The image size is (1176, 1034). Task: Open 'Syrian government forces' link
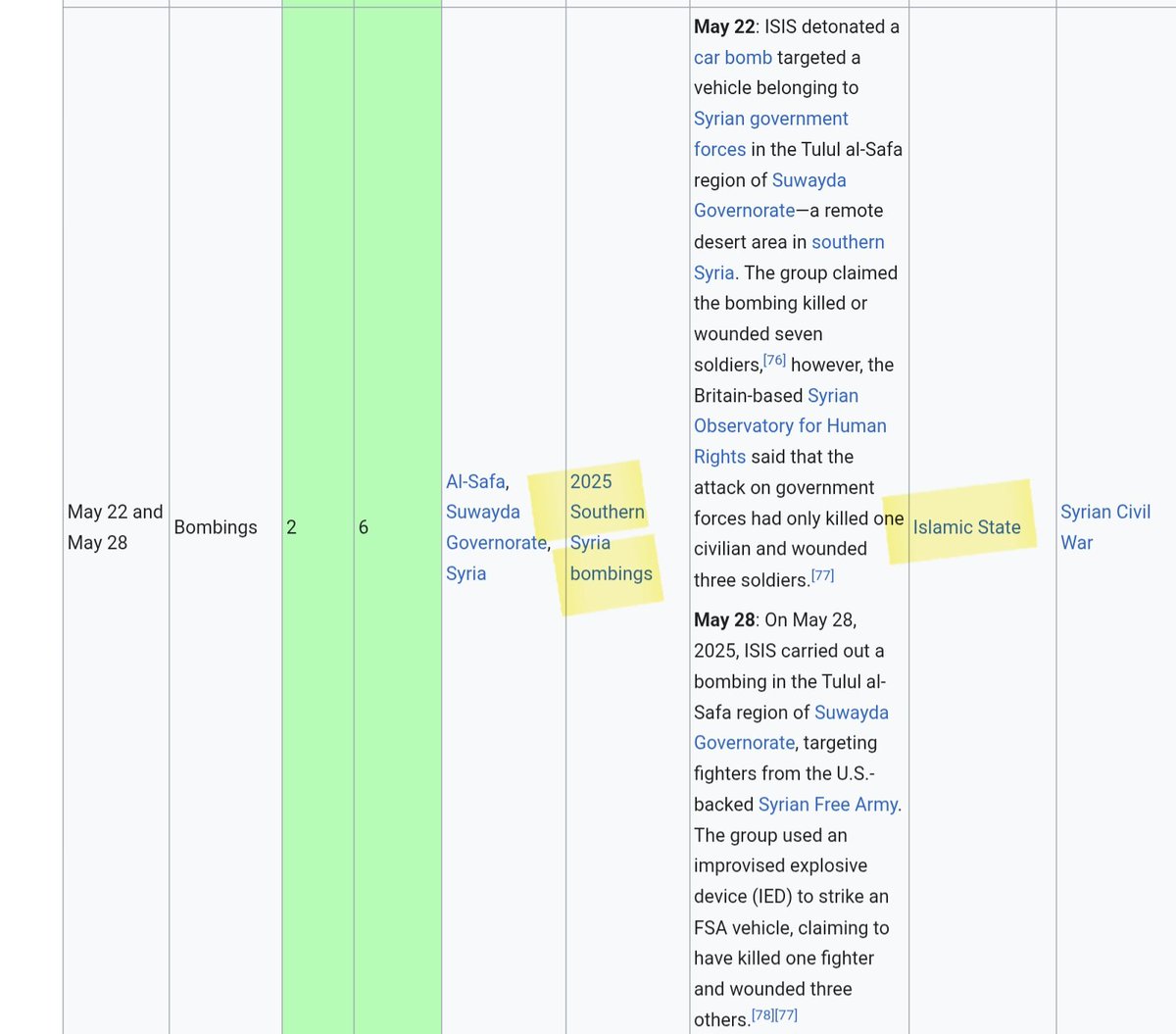click(x=771, y=133)
